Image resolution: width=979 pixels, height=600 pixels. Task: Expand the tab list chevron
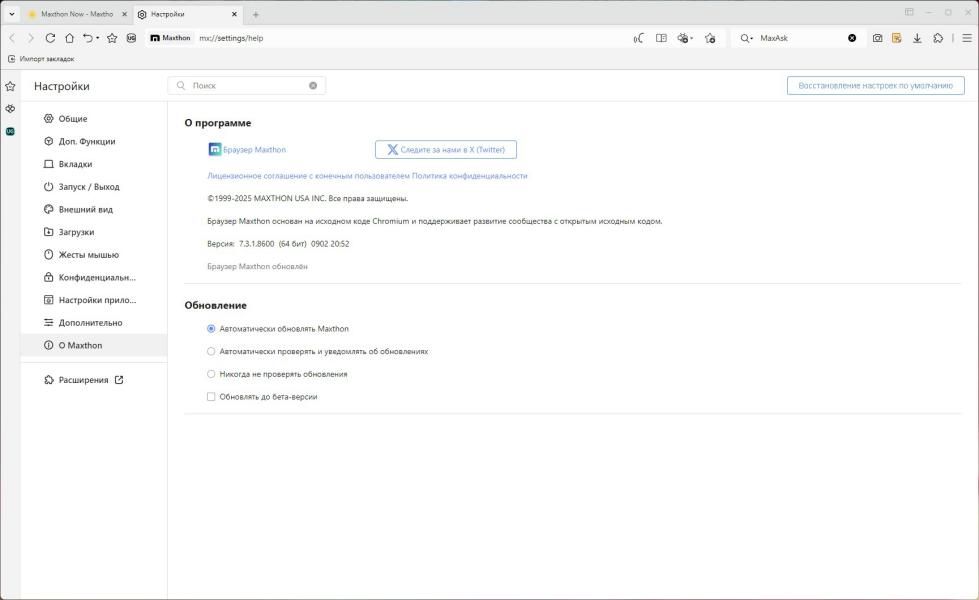coord(11,14)
